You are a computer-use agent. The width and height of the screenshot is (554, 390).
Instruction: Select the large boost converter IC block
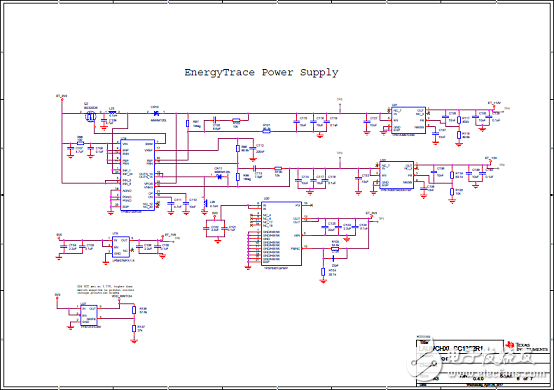point(137,175)
